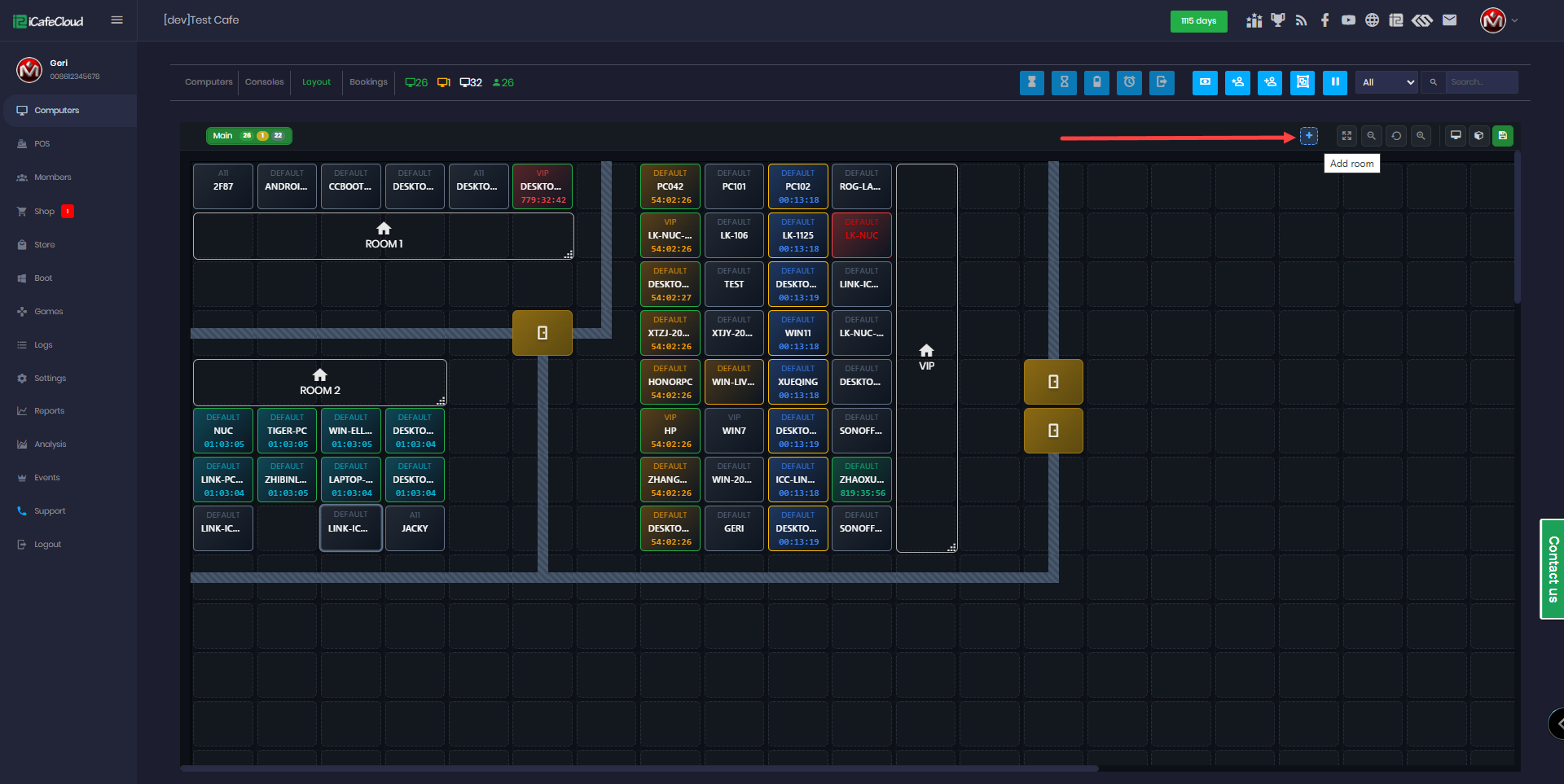The height and width of the screenshot is (784, 1564).
Task: Reset layout view with the rotate icon
Action: pos(1396,136)
